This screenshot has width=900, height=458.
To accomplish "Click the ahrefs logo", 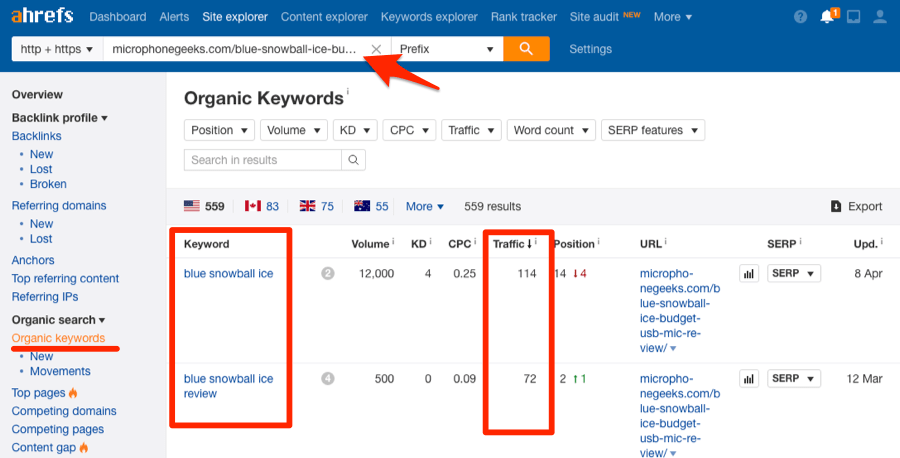I will 42,15.
